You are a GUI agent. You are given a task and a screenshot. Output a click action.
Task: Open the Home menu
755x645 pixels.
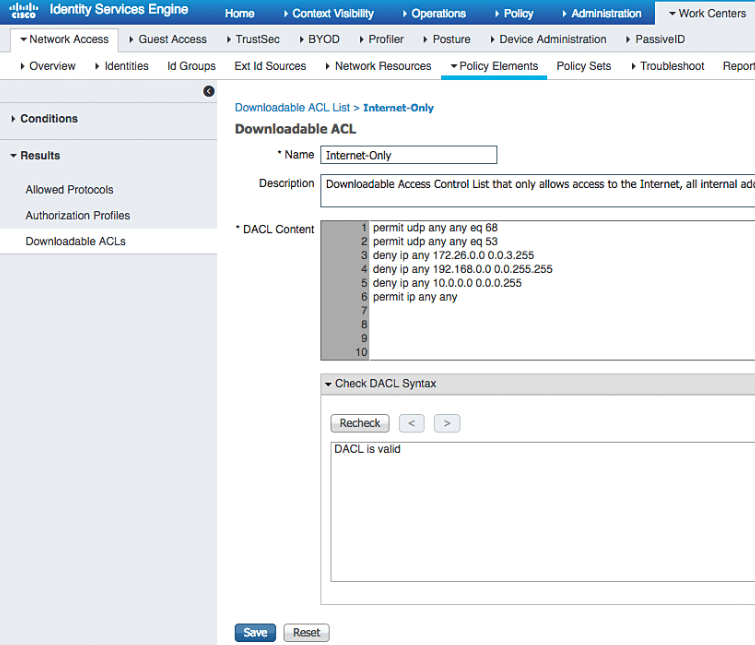point(239,13)
